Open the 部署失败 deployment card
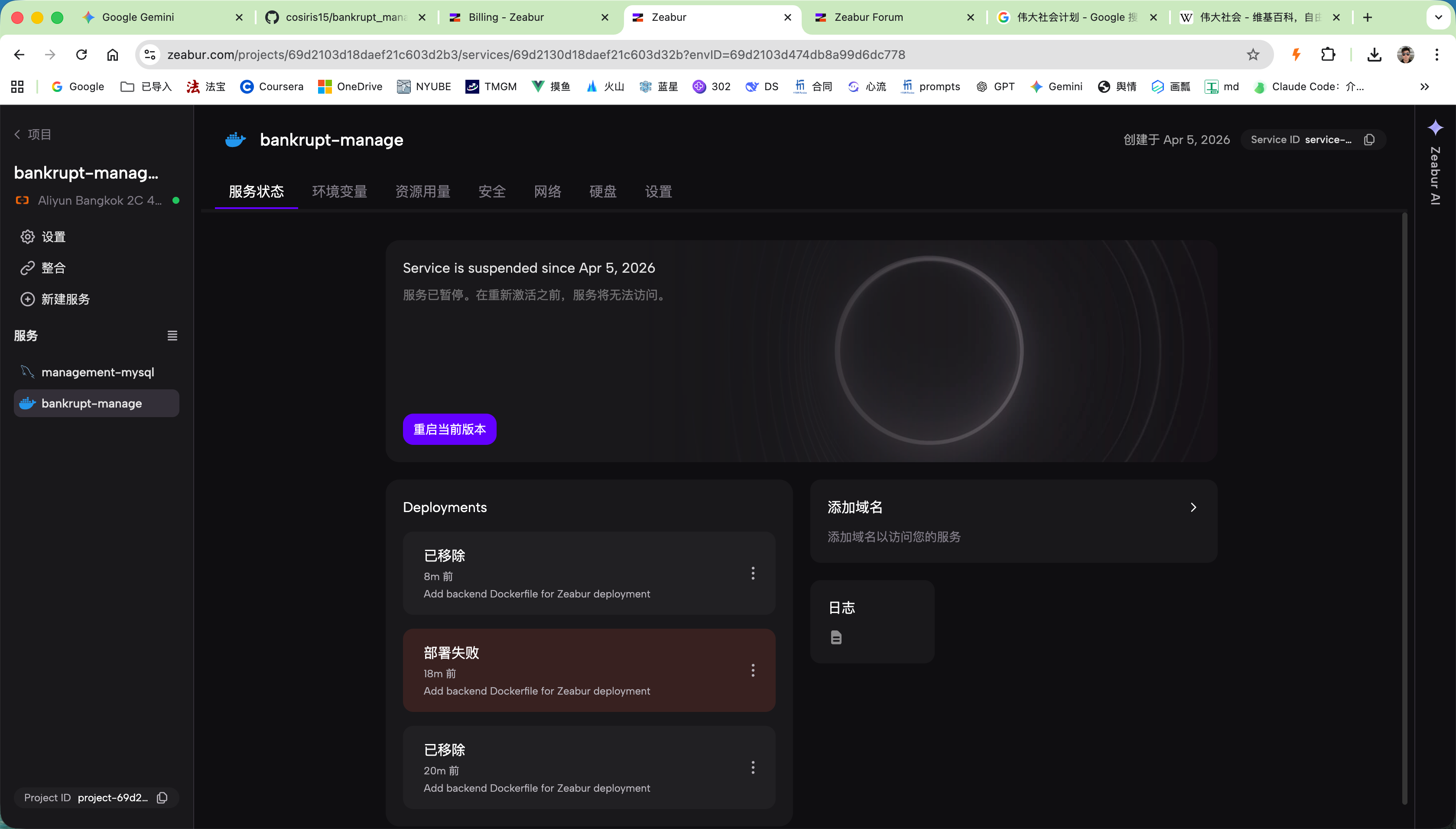The width and height of the screenshot is (1456, 829). (x=589, y=670)
